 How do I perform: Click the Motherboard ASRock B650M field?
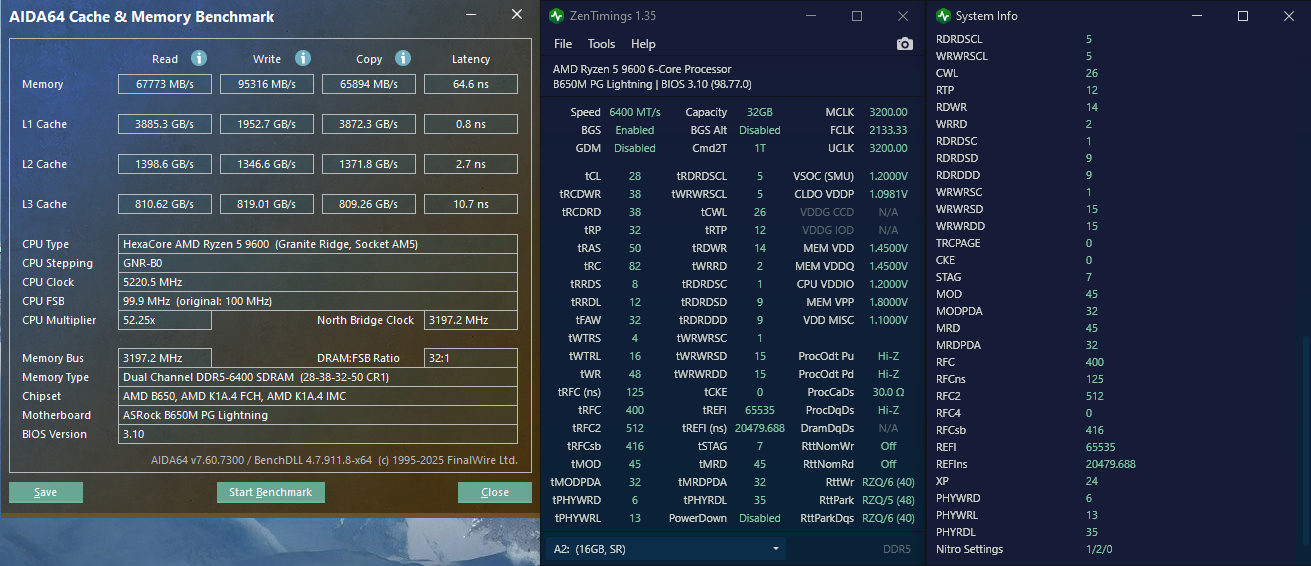point(318,415)
